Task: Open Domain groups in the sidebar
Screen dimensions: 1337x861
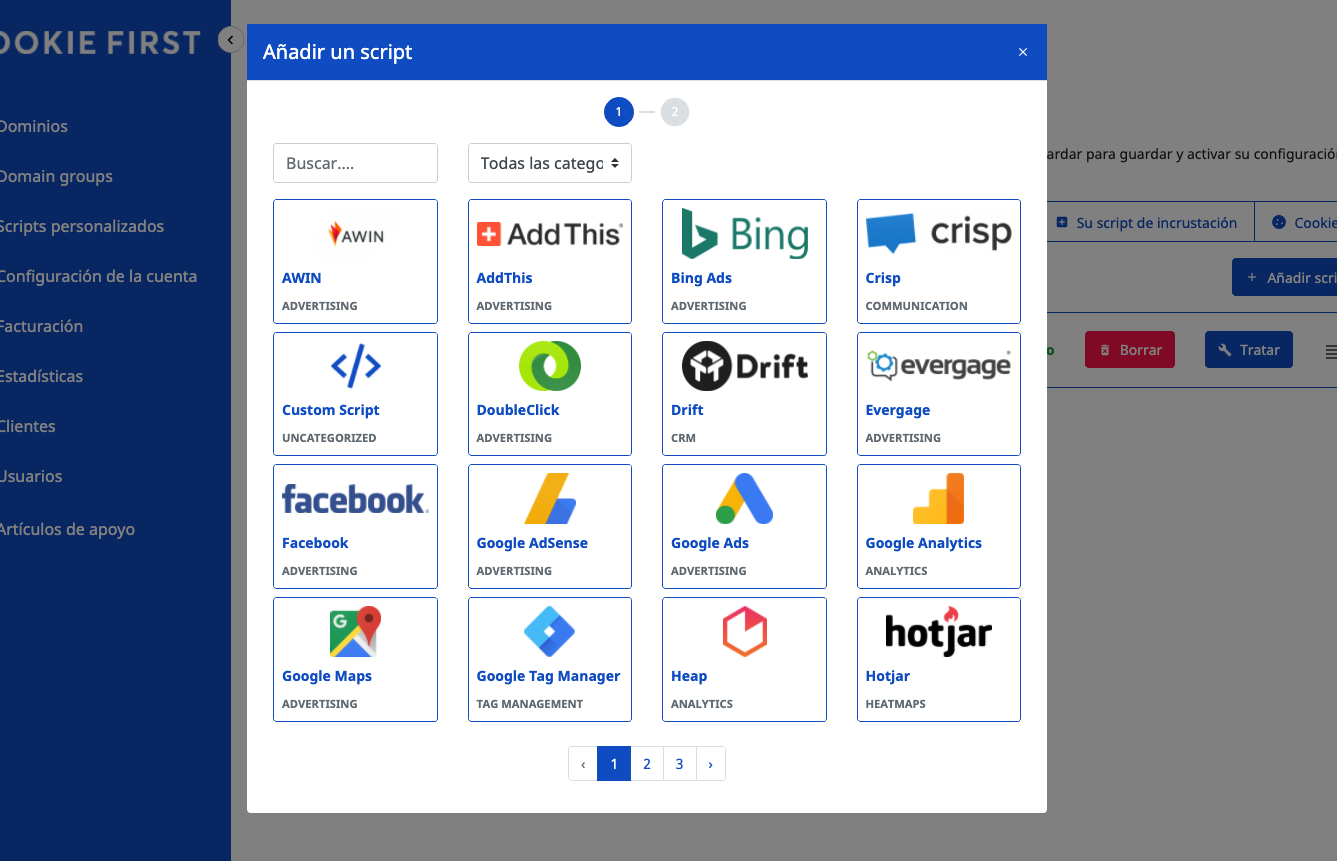Action: (55, 176)
